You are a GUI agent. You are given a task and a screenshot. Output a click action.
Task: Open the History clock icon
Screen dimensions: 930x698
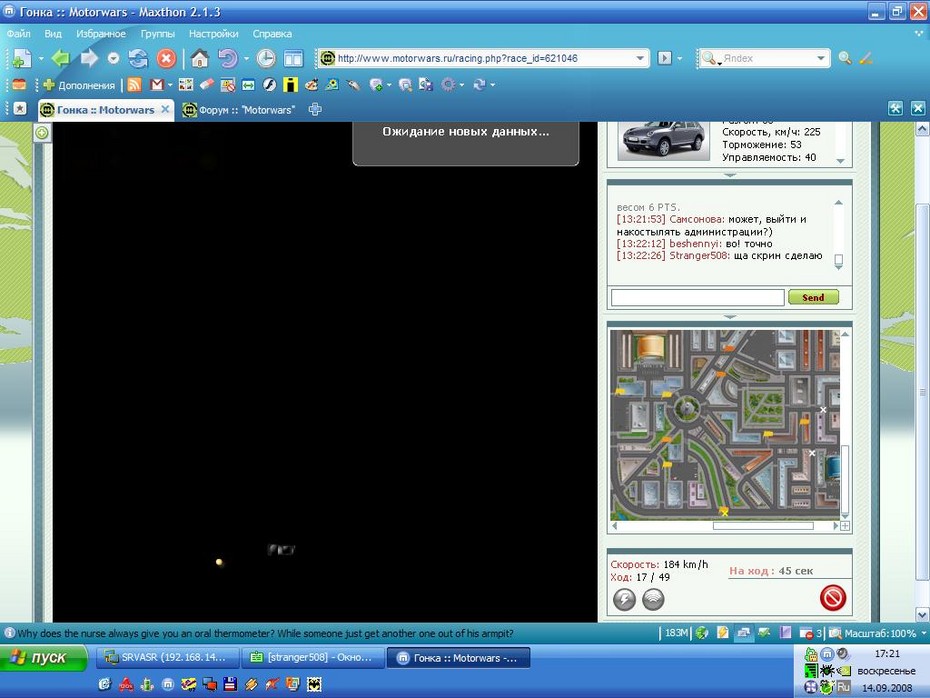tap(266, 58)
